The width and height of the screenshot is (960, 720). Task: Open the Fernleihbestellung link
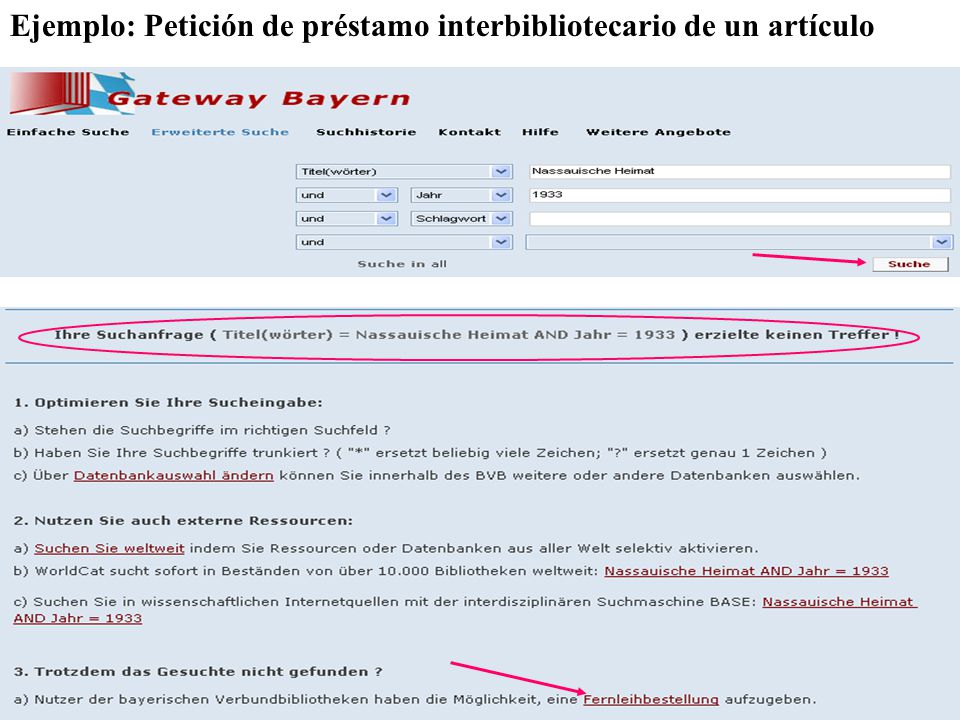coord(651,700)
